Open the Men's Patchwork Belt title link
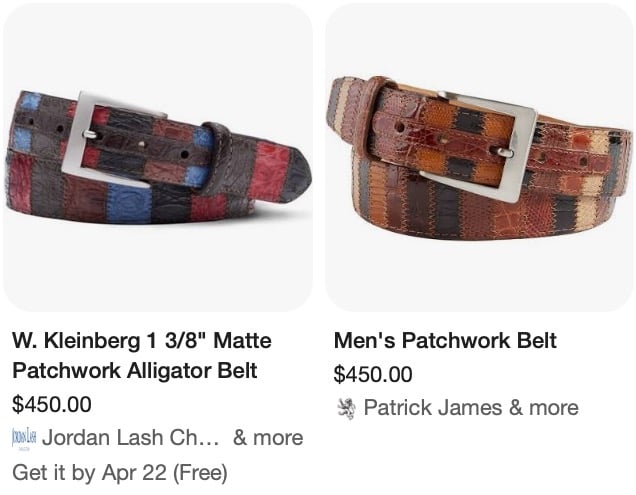 pyautogui.click(x=445, y=340)
